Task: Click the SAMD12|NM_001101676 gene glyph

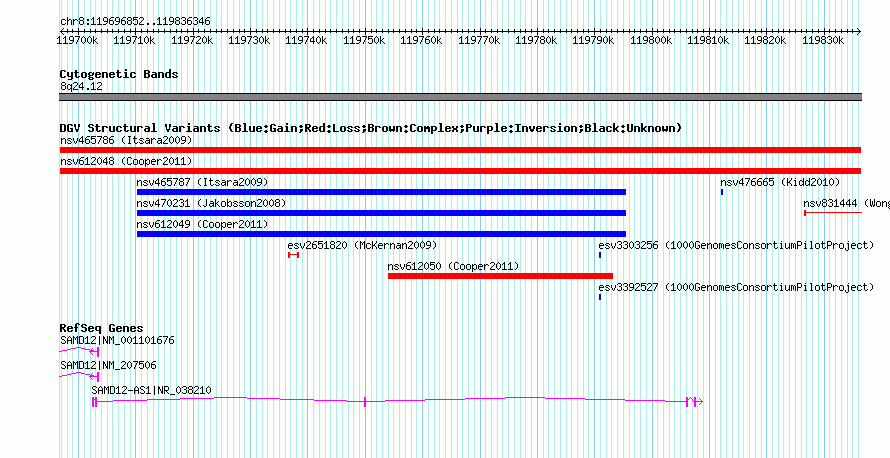Action: tap(79, 352)
